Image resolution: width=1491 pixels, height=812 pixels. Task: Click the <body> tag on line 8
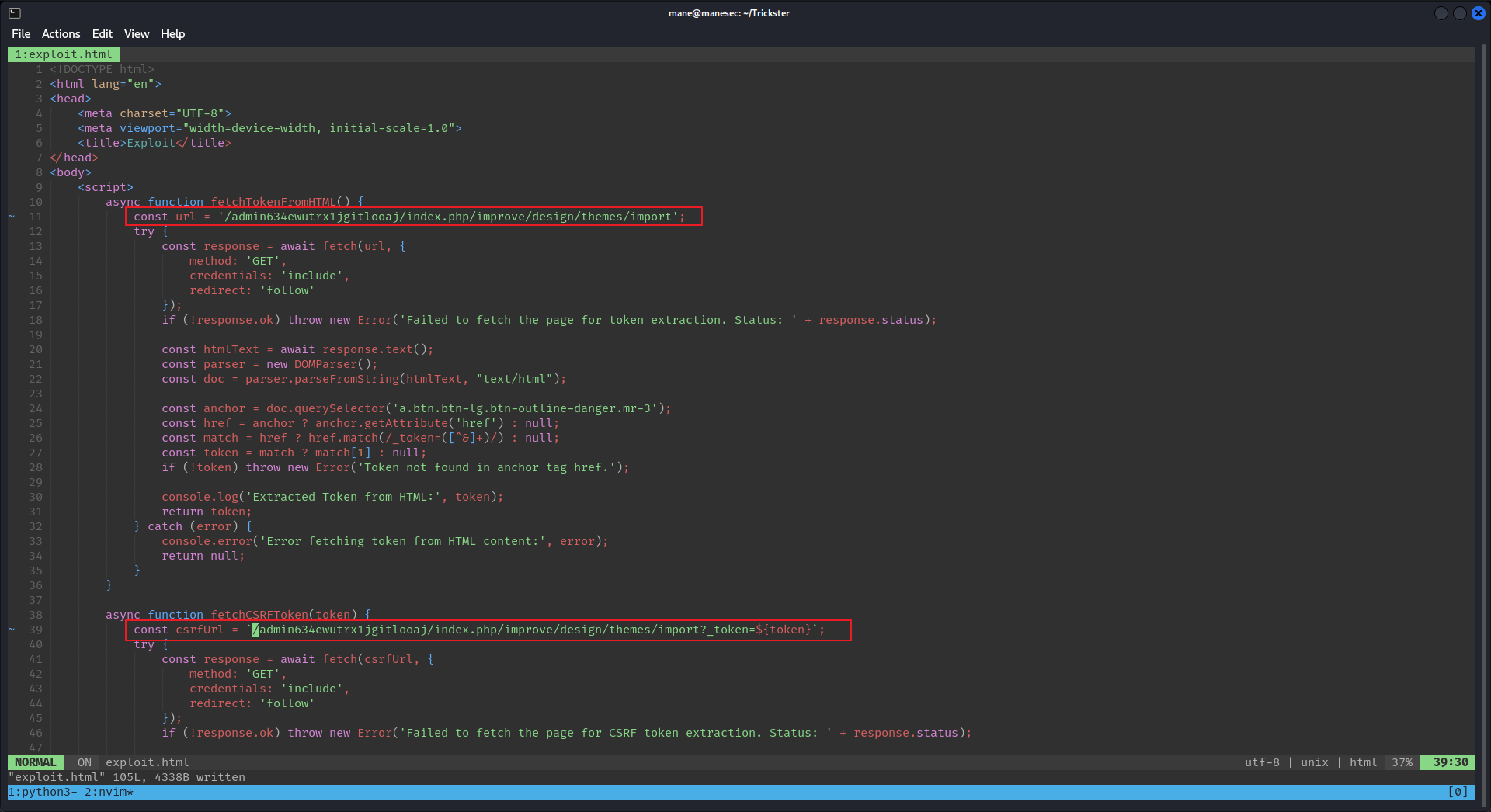tap(71, 172)
